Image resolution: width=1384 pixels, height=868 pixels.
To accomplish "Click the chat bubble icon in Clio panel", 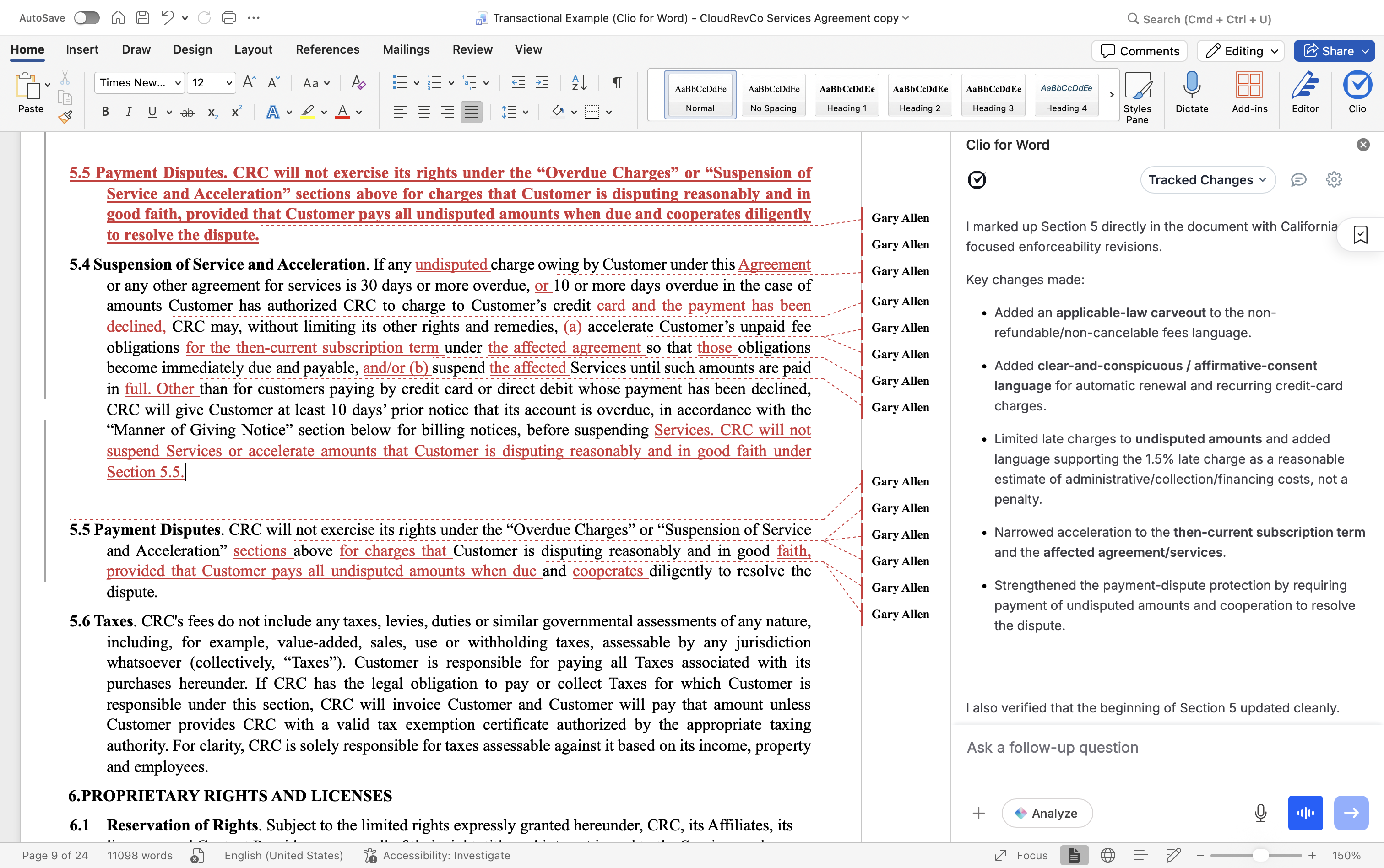I will pyautogui.click(x=1298, y=180).
